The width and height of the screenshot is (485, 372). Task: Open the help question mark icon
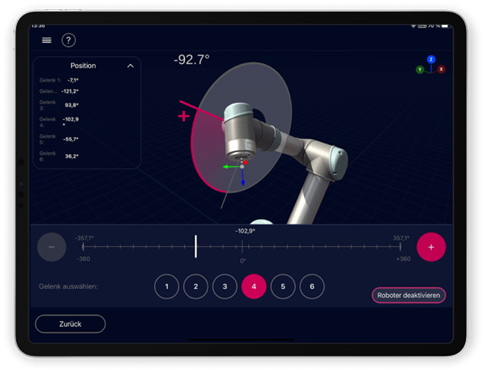(68, 40)
